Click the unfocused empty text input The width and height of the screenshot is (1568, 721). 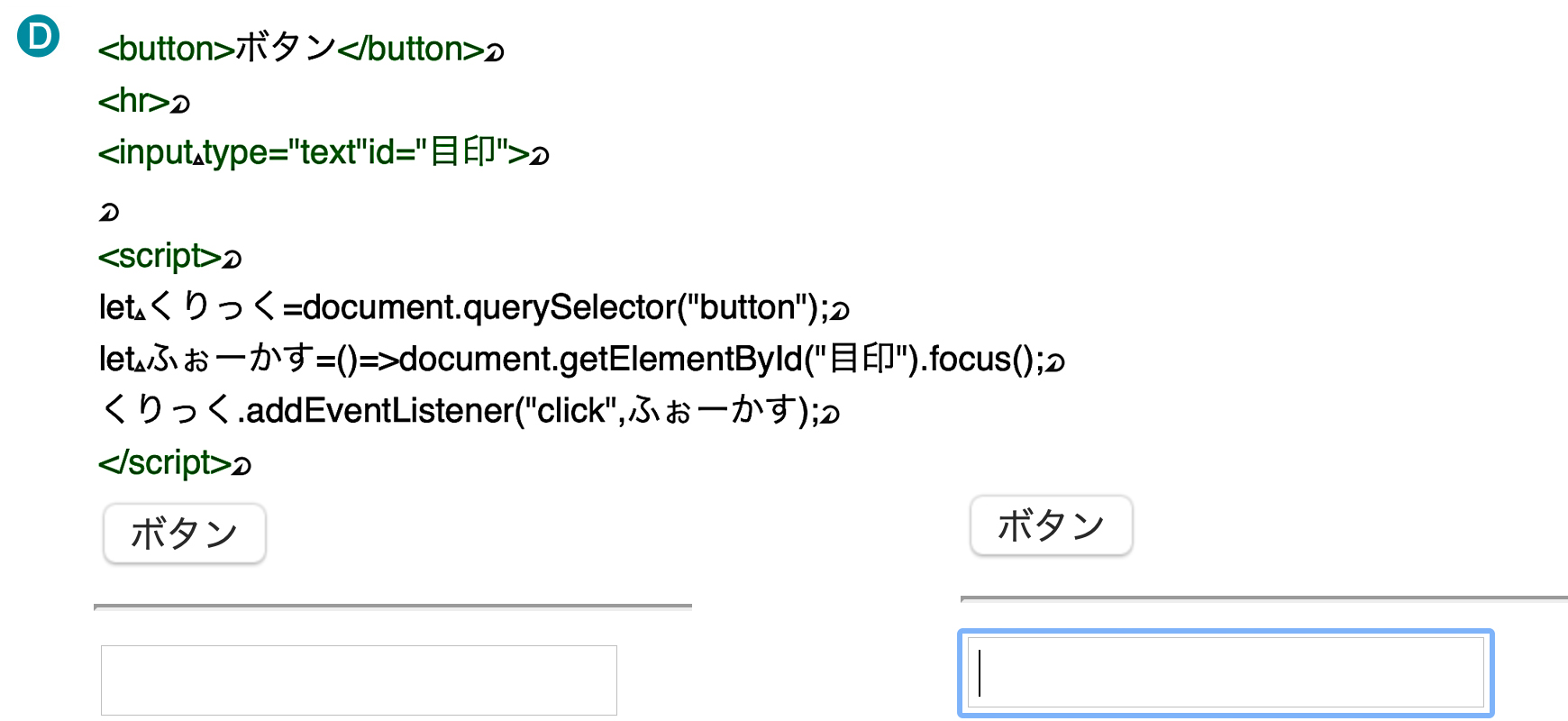[359, 680]
